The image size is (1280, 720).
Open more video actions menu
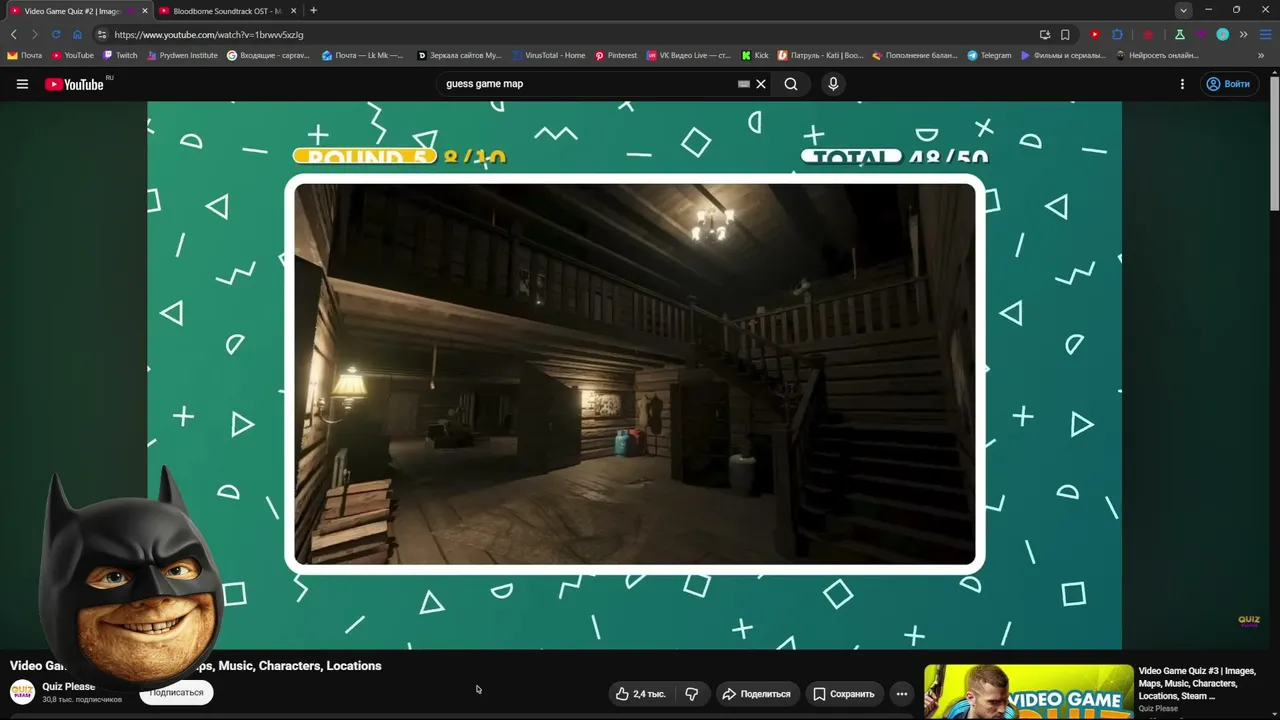pos(902,694)
